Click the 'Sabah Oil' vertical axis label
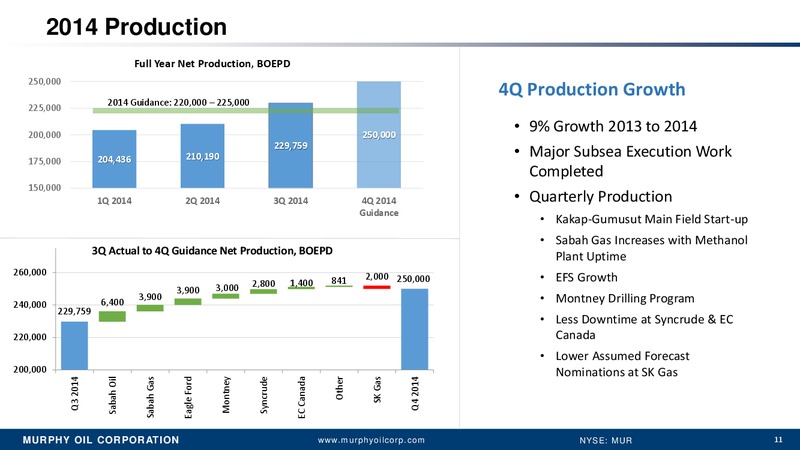The image size is (800, 450). click(x=112, y=395)
